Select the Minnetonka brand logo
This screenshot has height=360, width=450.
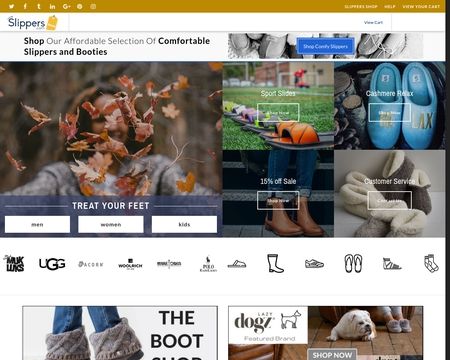click(x=169, y=264)
